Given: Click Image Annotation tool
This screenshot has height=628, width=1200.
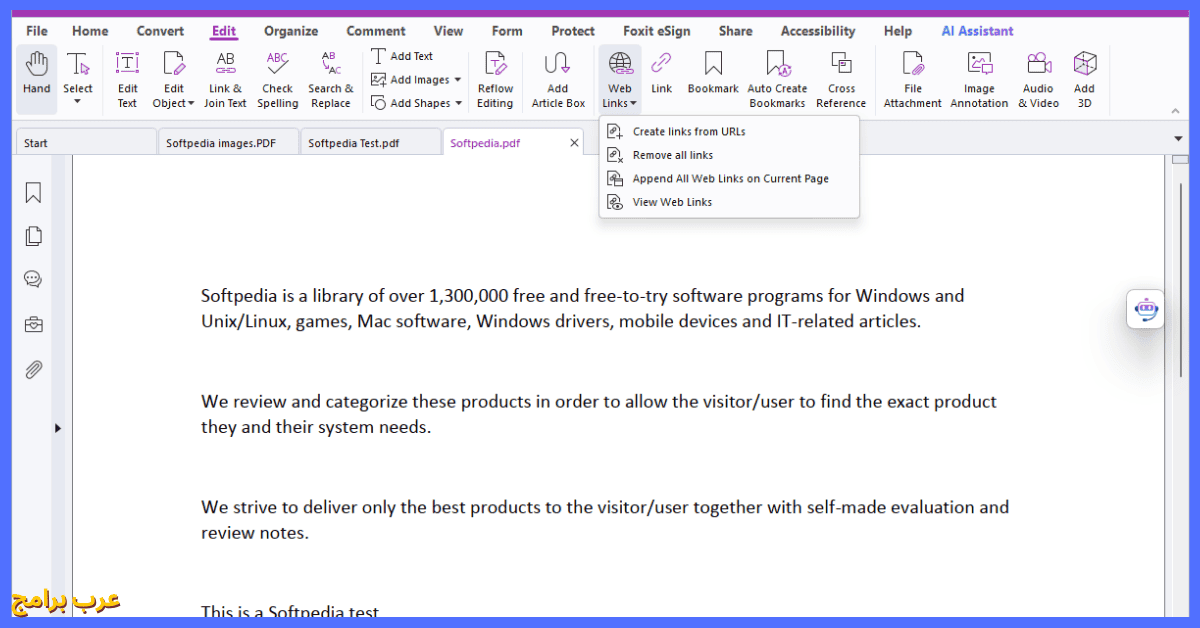Looking at the screenshot, I should tap(979, 78).
